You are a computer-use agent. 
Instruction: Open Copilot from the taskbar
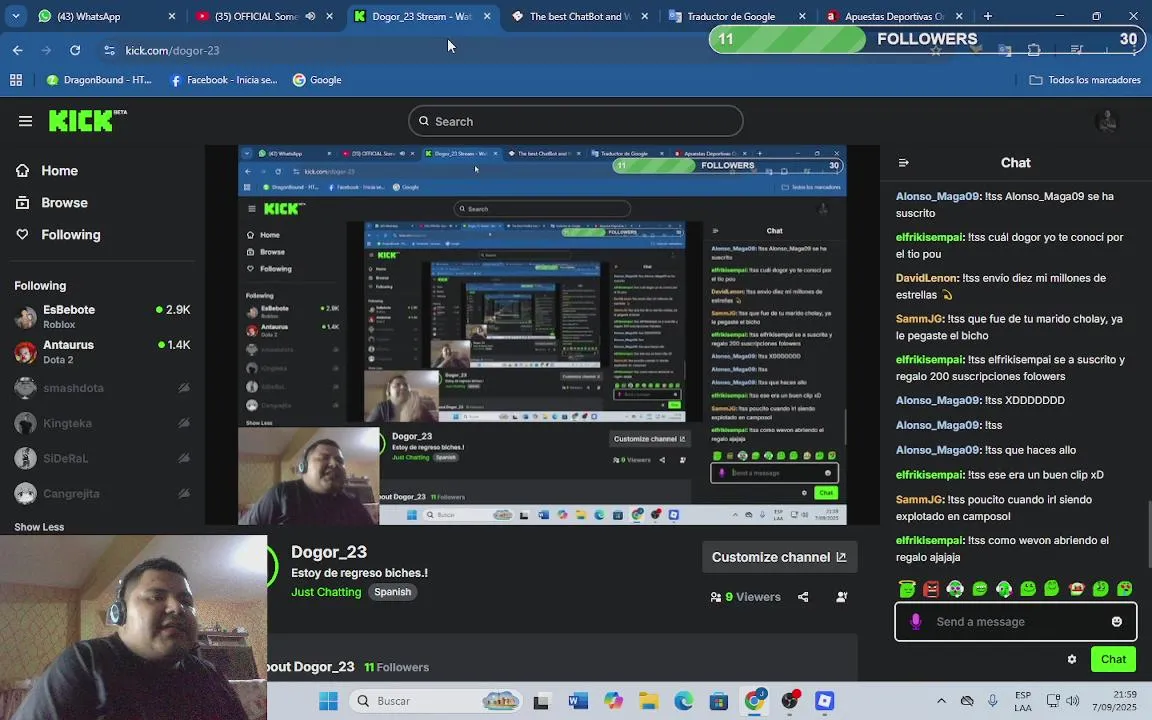(x=613, y=701)
